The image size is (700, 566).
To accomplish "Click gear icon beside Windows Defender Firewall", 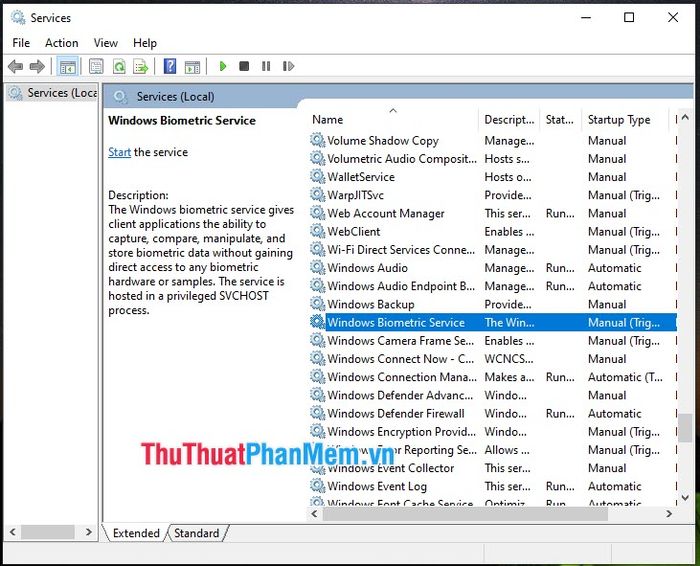I will click(317, 413).
